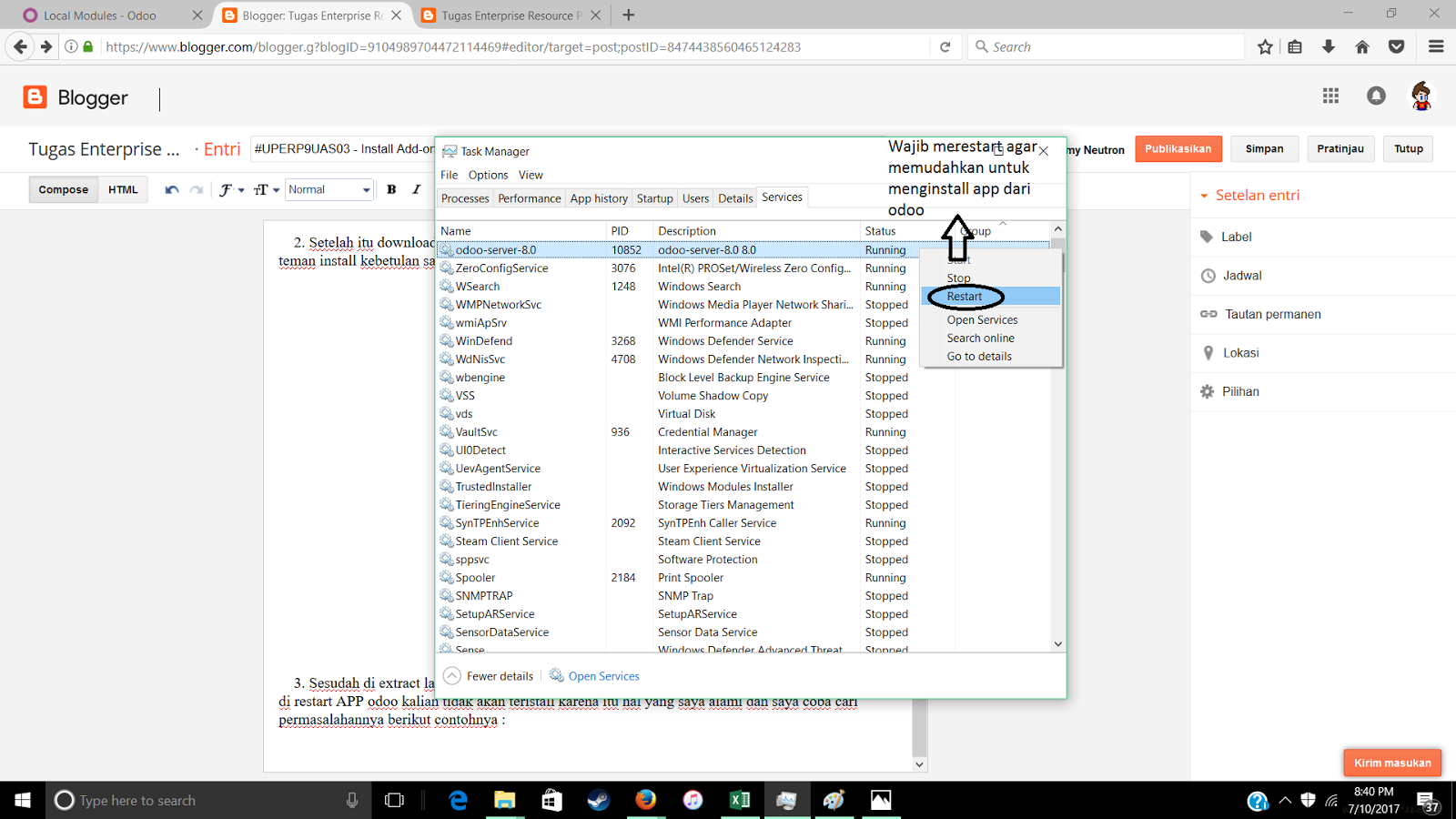Collapse Task Manager with Fewer details

pyautogui.click(x=489, y=676)
